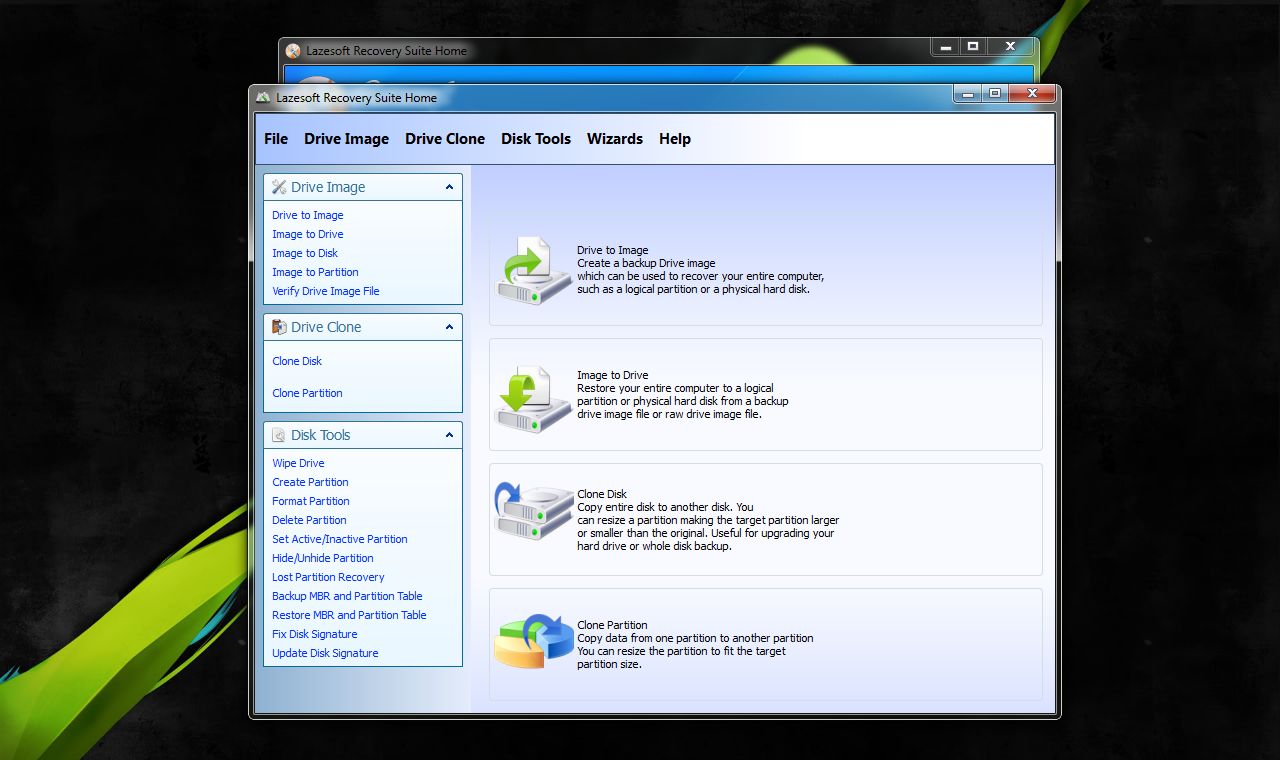The height and width of the screenshot is (760, 1280).
Task: Select Image to Drive sidebar link
Action: (x=308, y=234)
